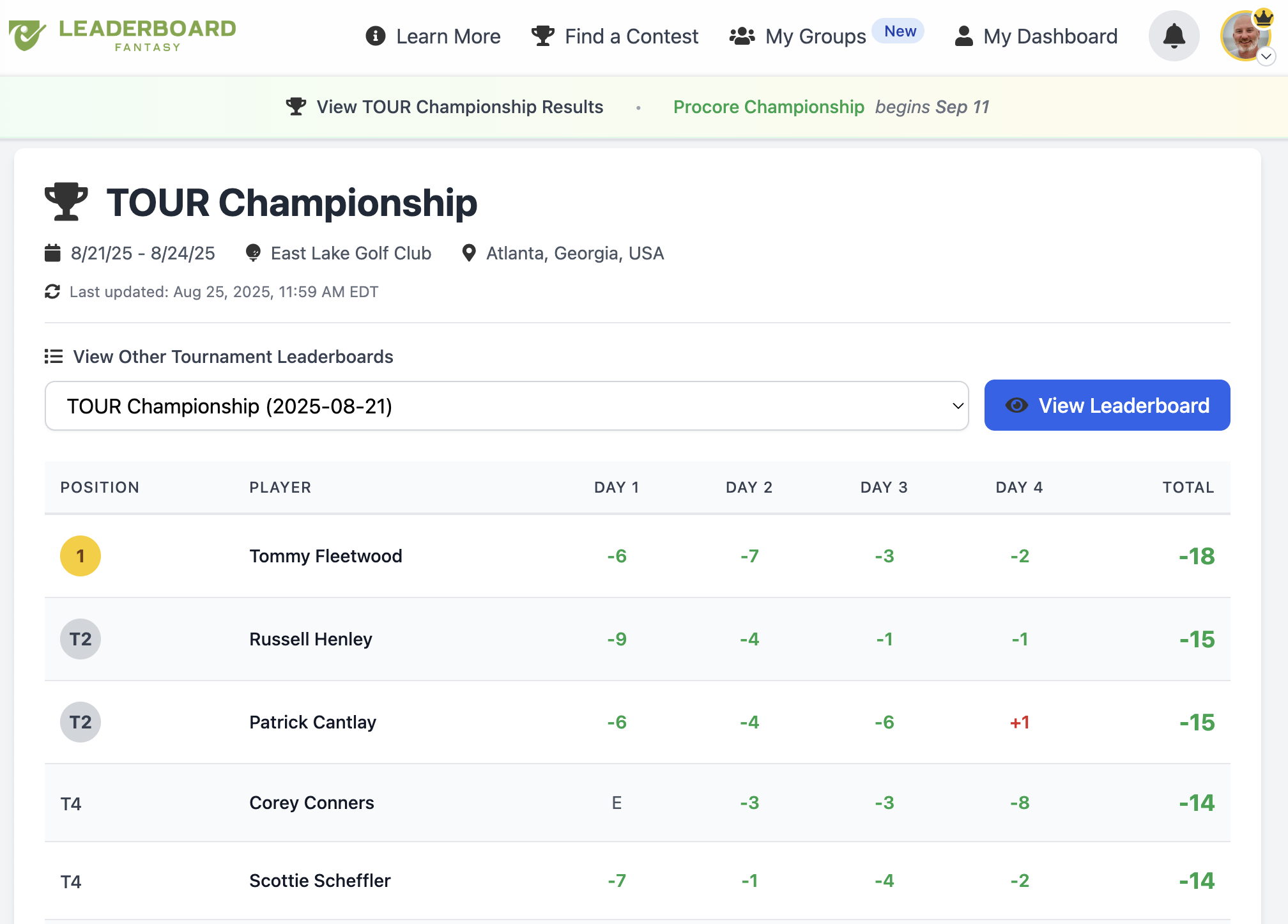
Task: Click the My Dashboard person icon
Action: [963, 36]
